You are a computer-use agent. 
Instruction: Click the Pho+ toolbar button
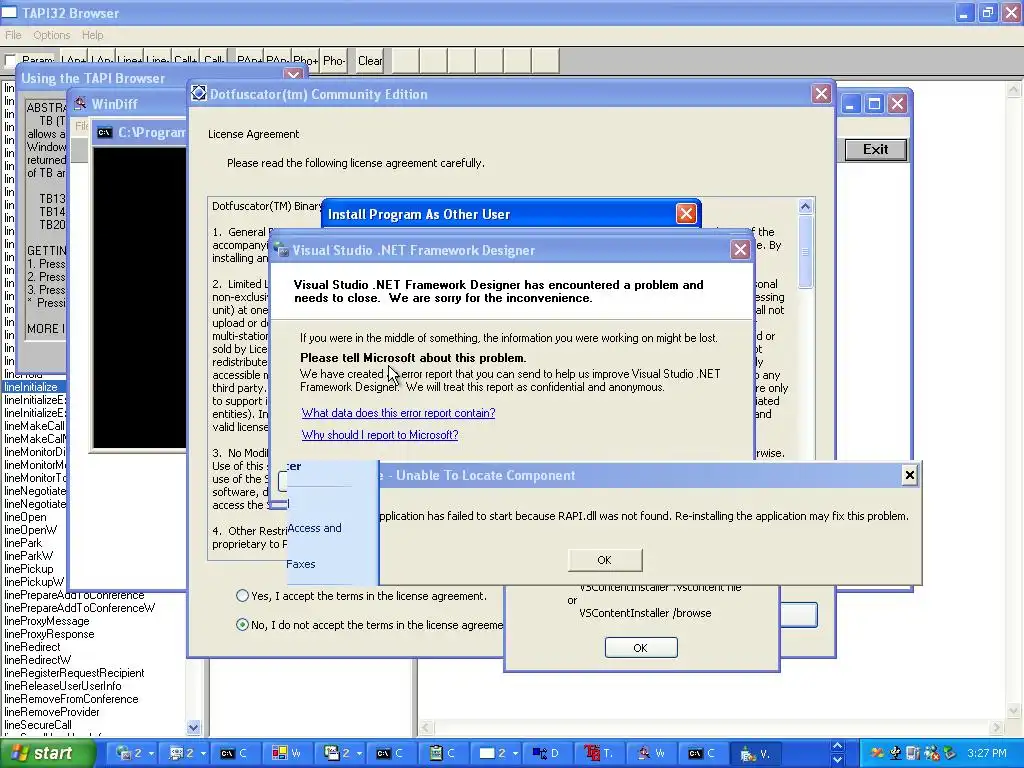[305, 61]
